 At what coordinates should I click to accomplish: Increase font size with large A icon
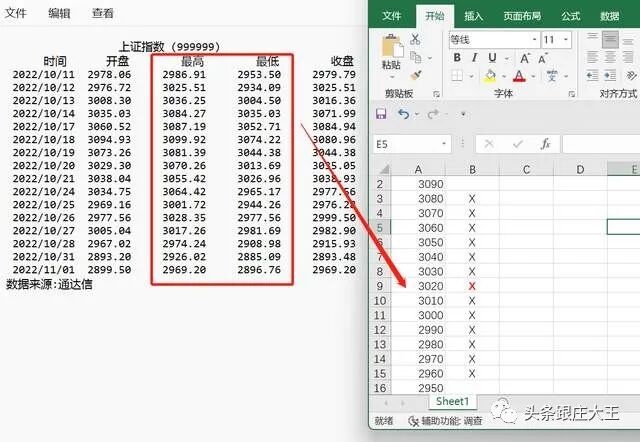coord(525,58)
